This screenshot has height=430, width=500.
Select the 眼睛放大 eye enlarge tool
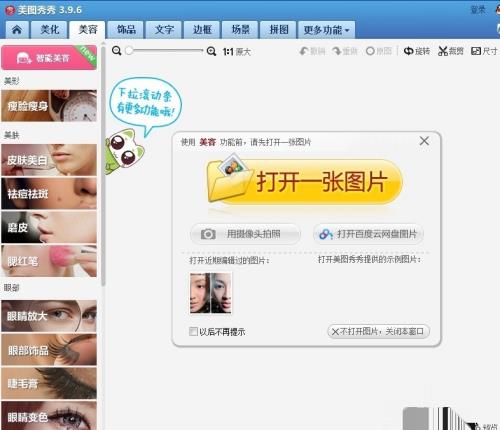pos(49,316)
